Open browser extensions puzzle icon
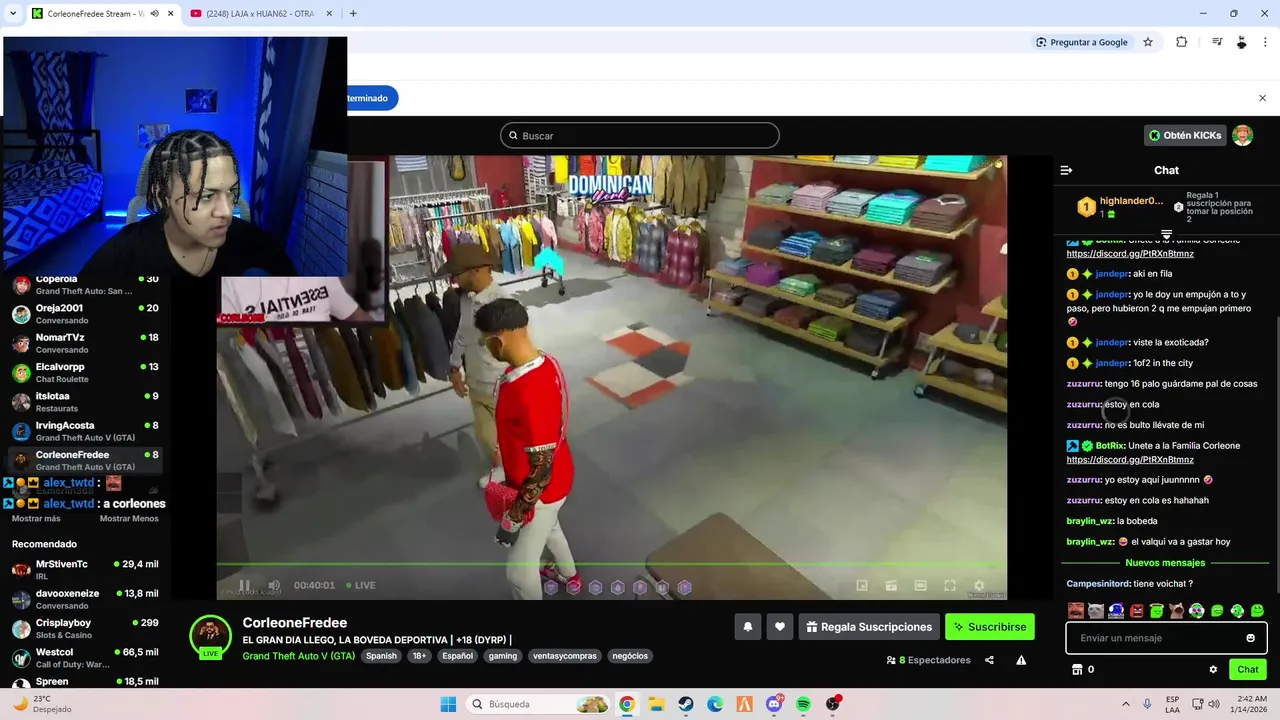Image resolution: width=1280 pixels, height=720 pixels. pos(1182,42)
